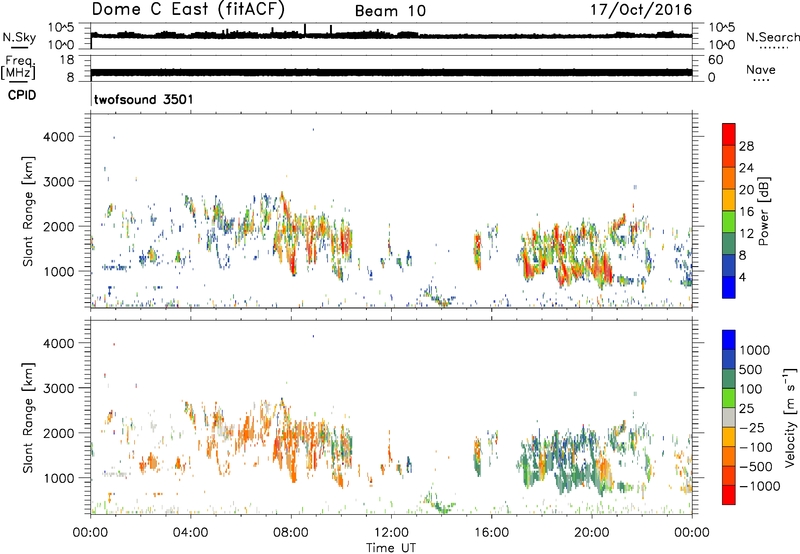
Task: Click the "18" frequency axis tick label
Action: click(67, 60)
